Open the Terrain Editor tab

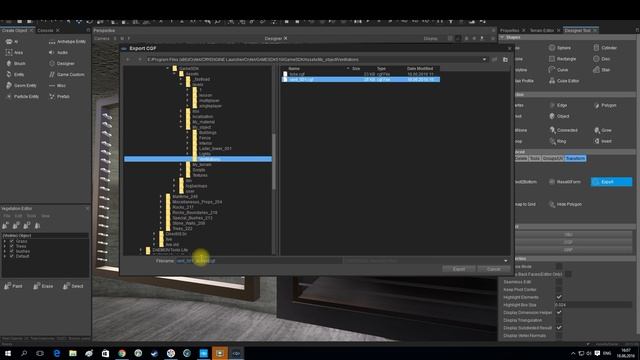542,31
